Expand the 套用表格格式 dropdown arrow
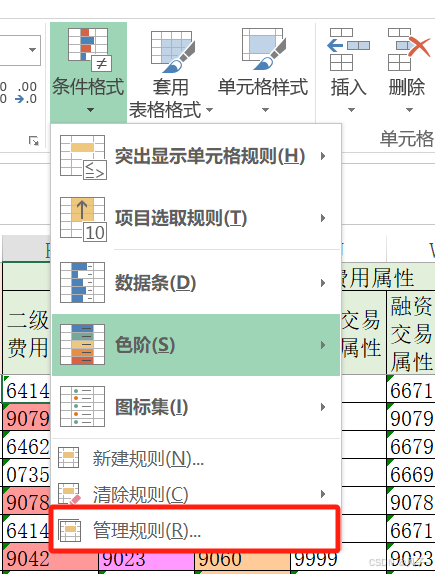Image resolution: width=435 pixels, height=574 pixels. click(x=209, y=109)
